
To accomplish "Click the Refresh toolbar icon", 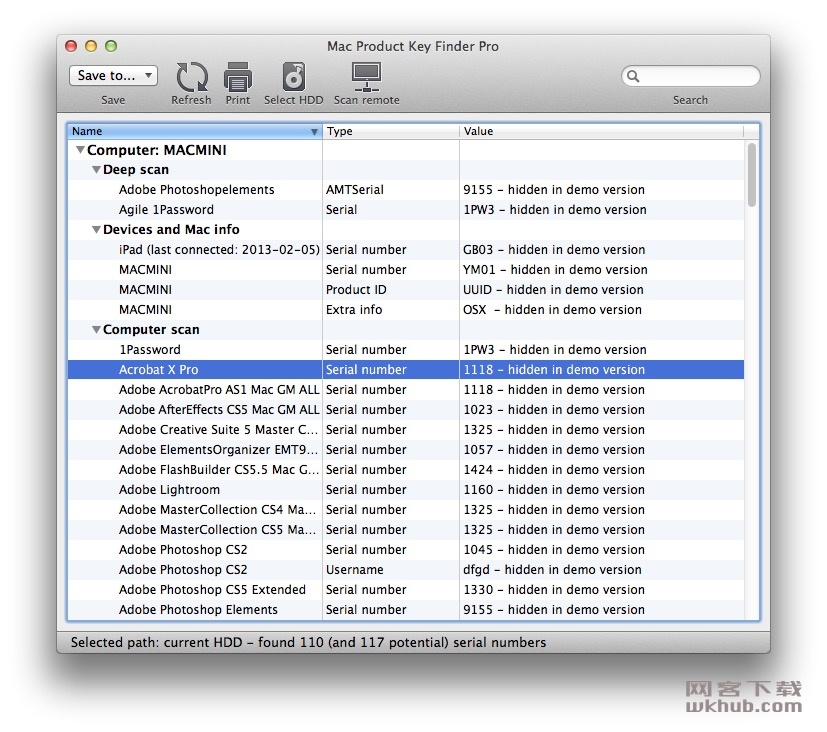I will coord(191,78).
